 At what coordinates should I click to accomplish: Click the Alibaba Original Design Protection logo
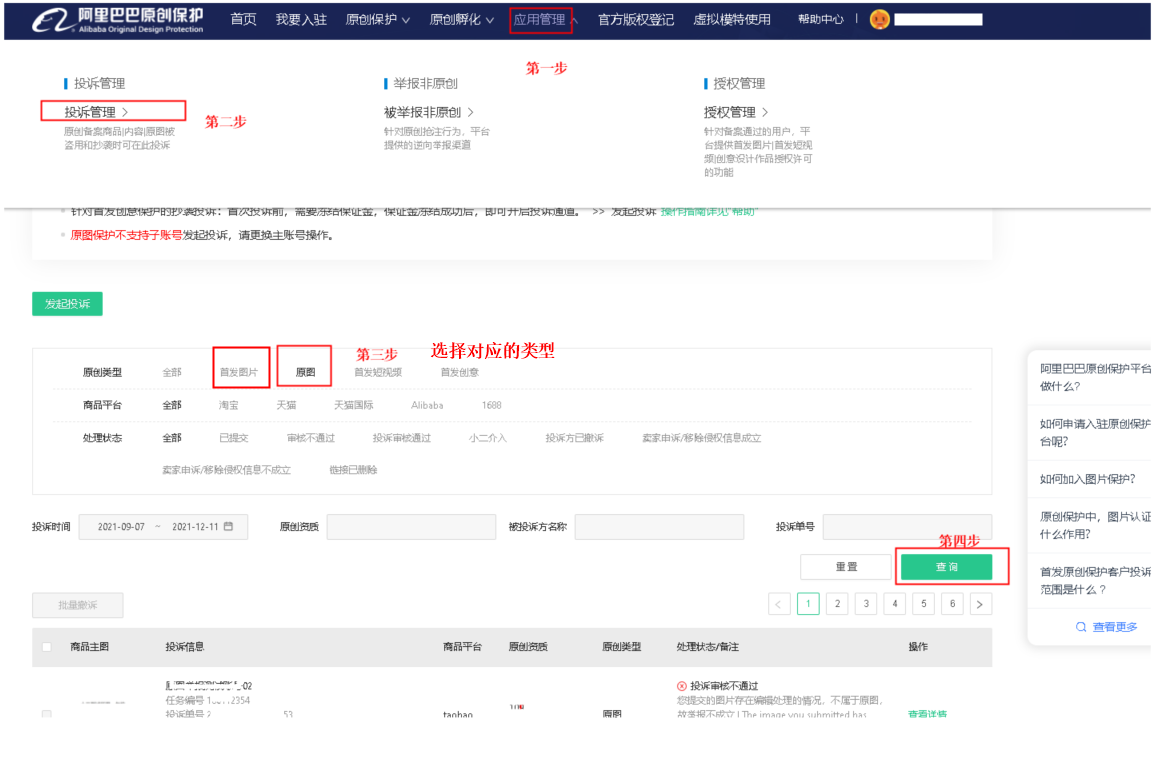(x=119, y=20)
